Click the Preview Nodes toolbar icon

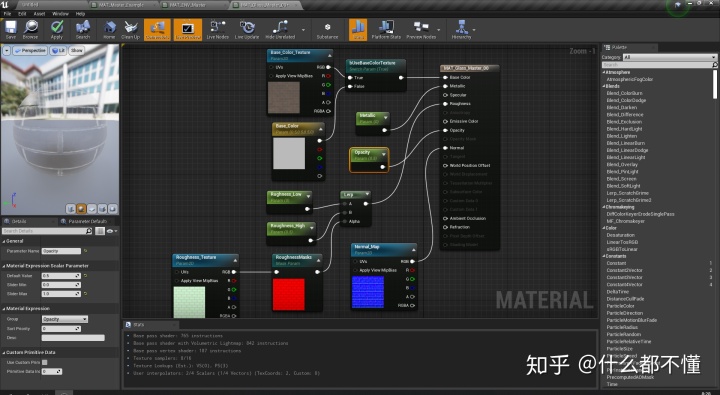(x=421, y=29)
